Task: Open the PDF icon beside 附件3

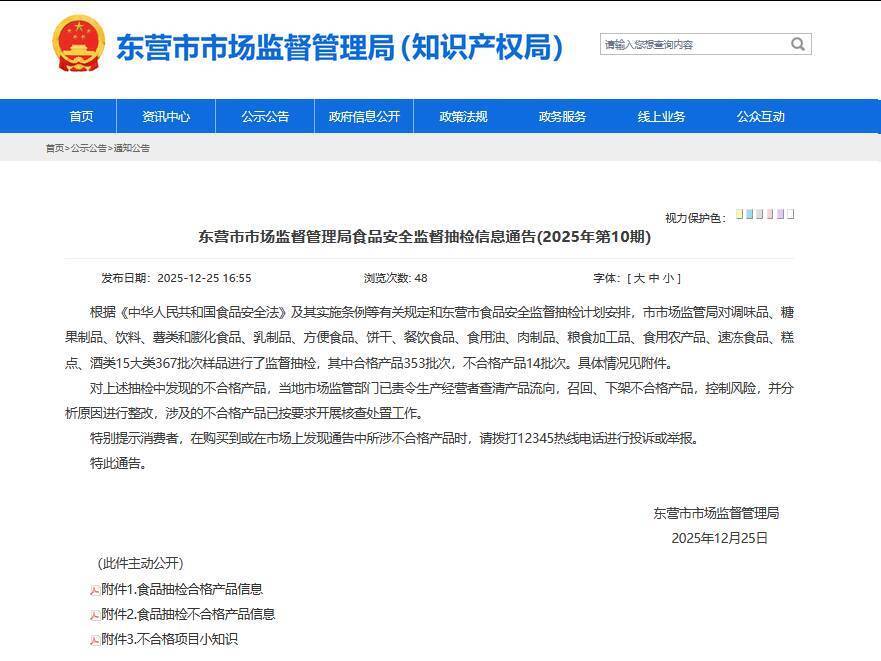Action: (94, 640)
